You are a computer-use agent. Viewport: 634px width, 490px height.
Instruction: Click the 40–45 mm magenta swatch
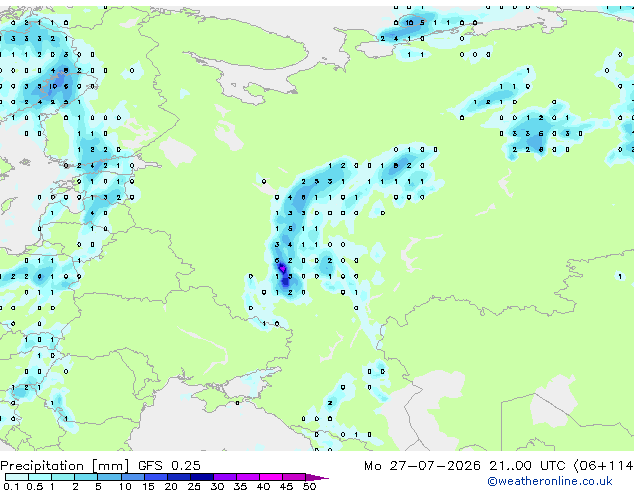click(271, 477)
